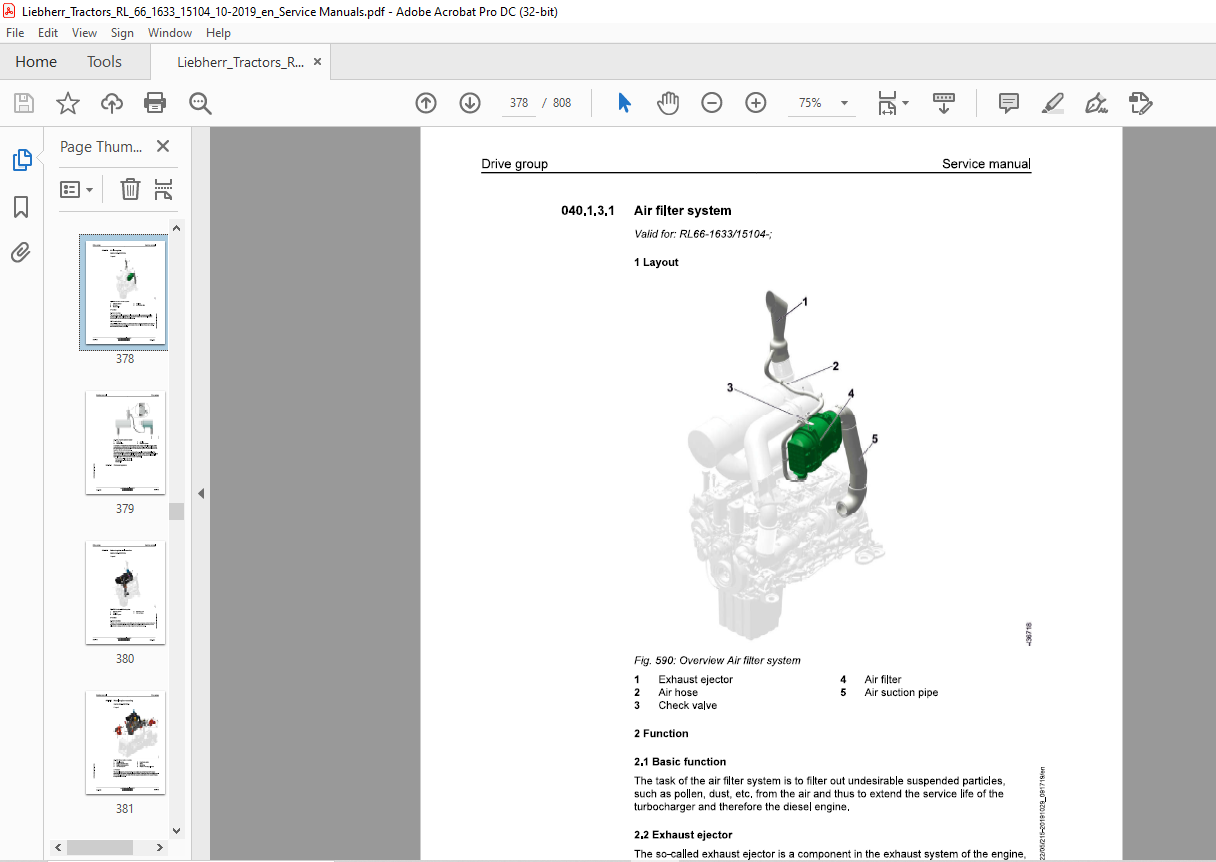Open the Sign menu
Image resolution: width=1216 pixels, height=862 pixels.
[122, 33]
